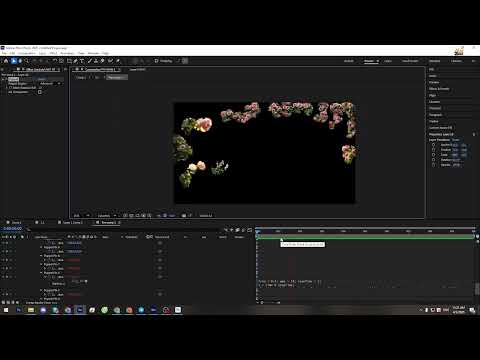
Task: Select the Clone Stamp tool
Action: pos(96,61)
